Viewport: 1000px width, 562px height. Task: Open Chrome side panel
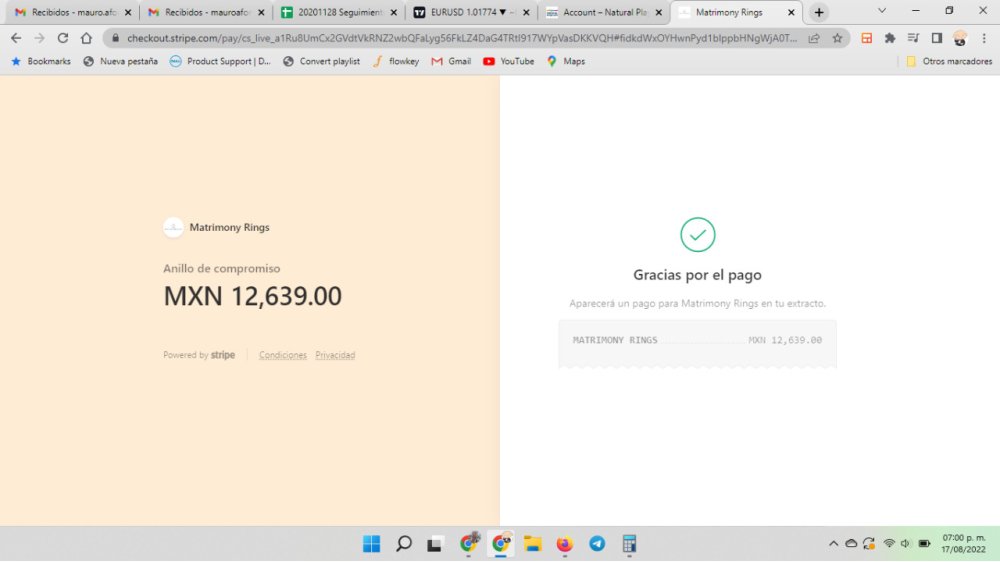(936, 38)
